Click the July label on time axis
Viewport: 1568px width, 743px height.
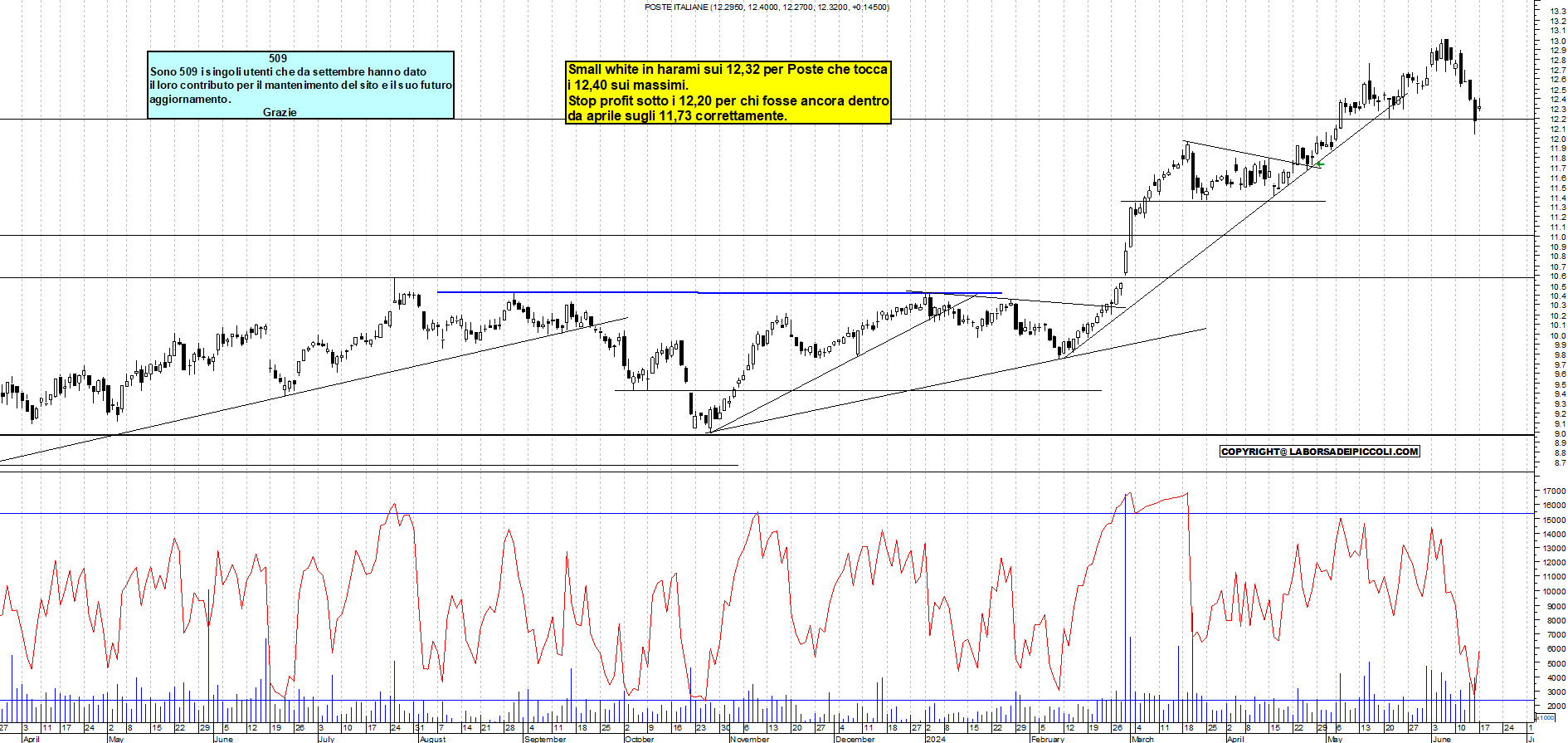point(326,739)
